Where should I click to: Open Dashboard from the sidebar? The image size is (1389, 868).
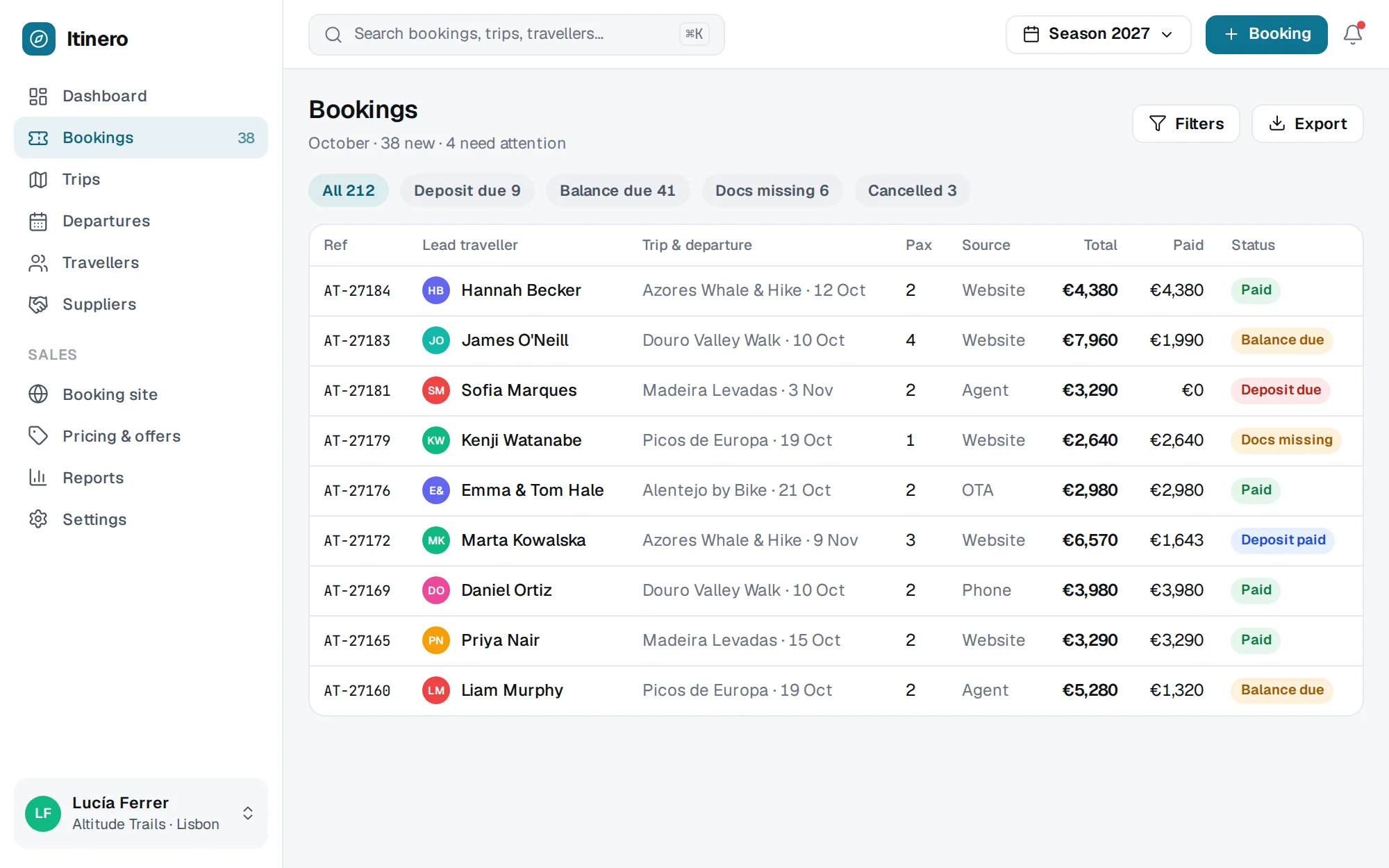(141, 96)
